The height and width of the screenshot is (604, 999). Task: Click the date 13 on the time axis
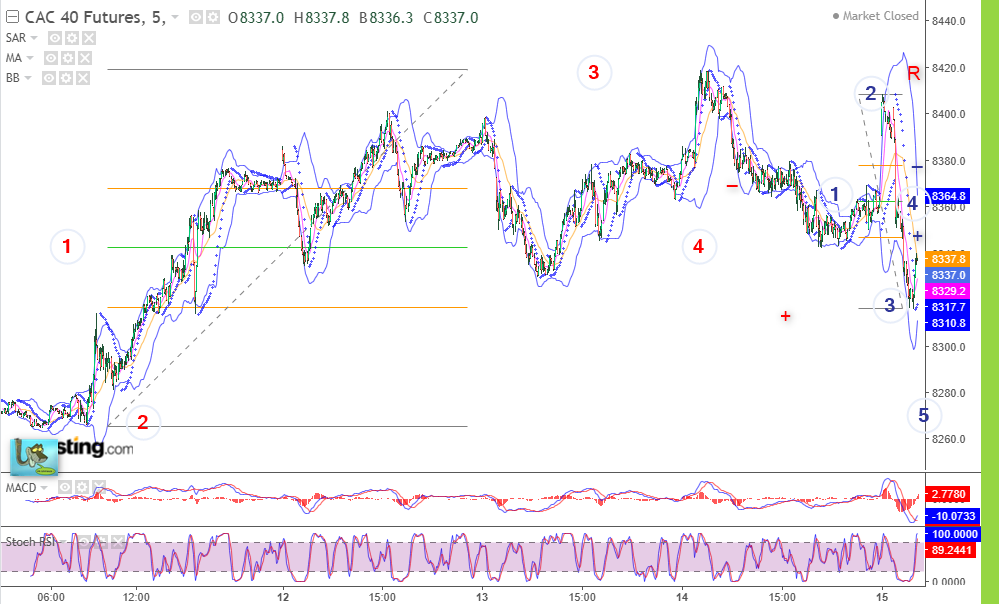[x=482, y=597]
